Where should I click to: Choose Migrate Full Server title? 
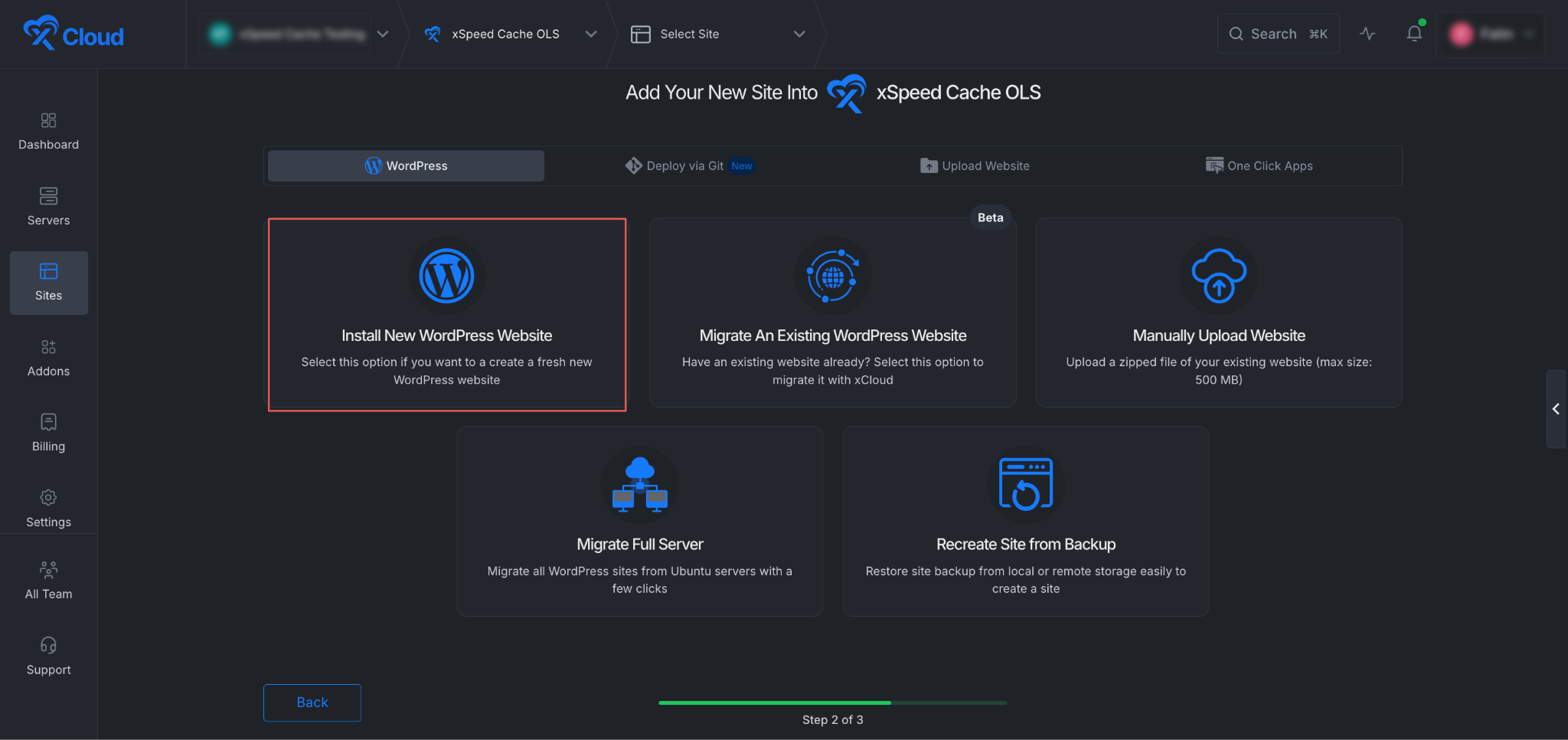[639, 544]
